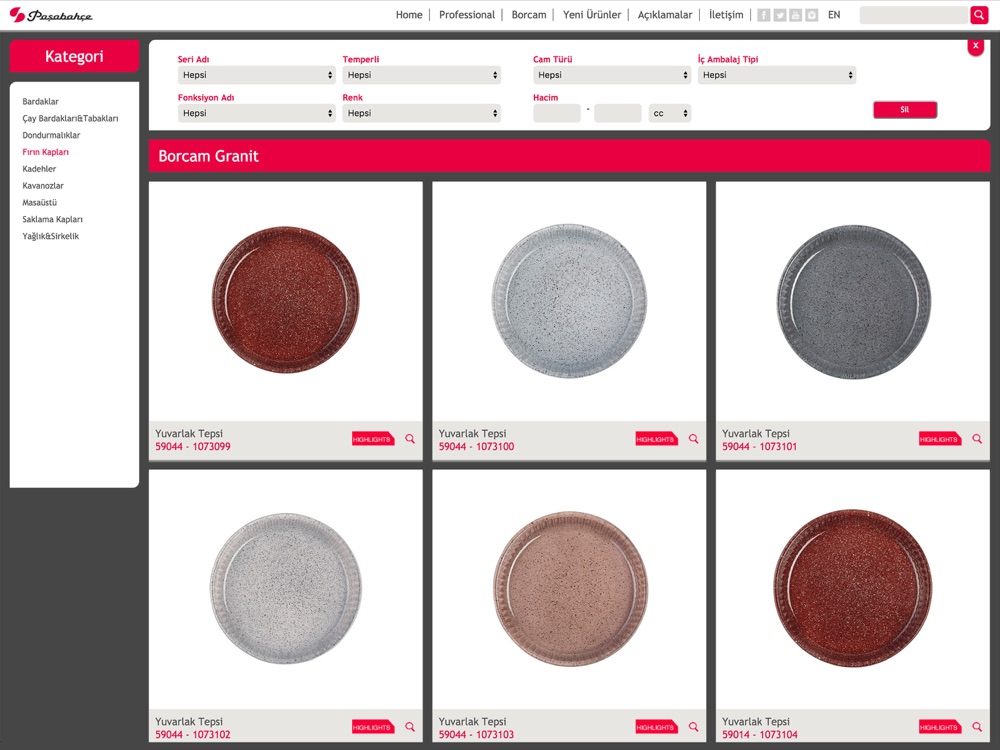
Task: Click magnifier icon for product 1073104
Action: (x=976, y=727)
